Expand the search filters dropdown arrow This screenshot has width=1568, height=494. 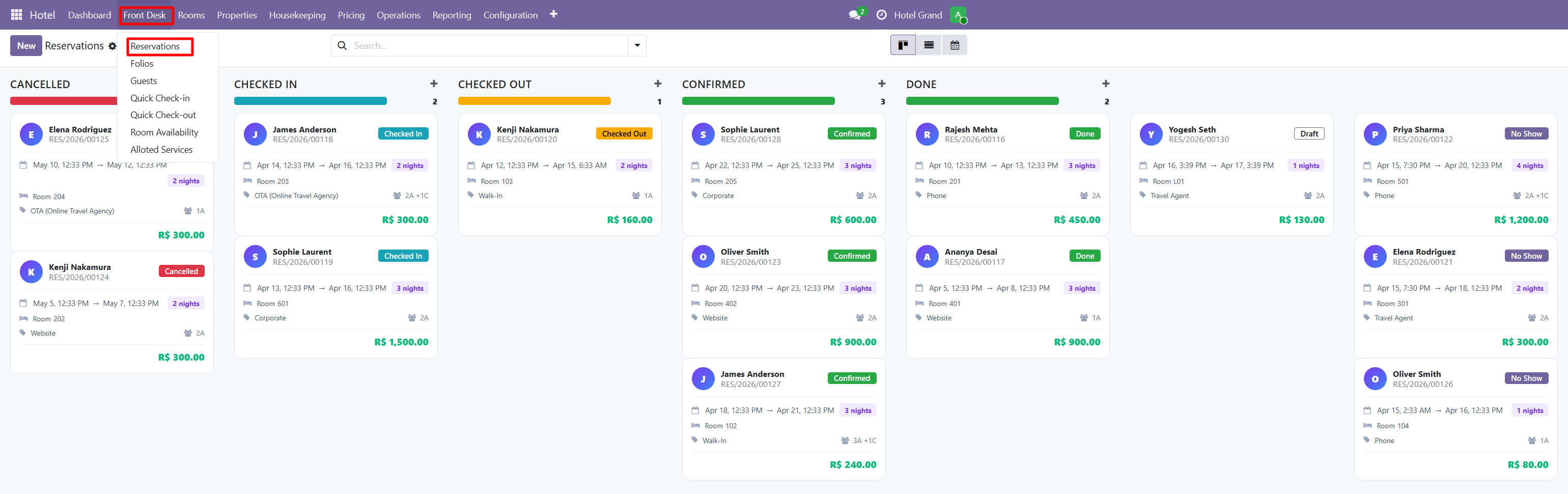[x=637, y=45]
